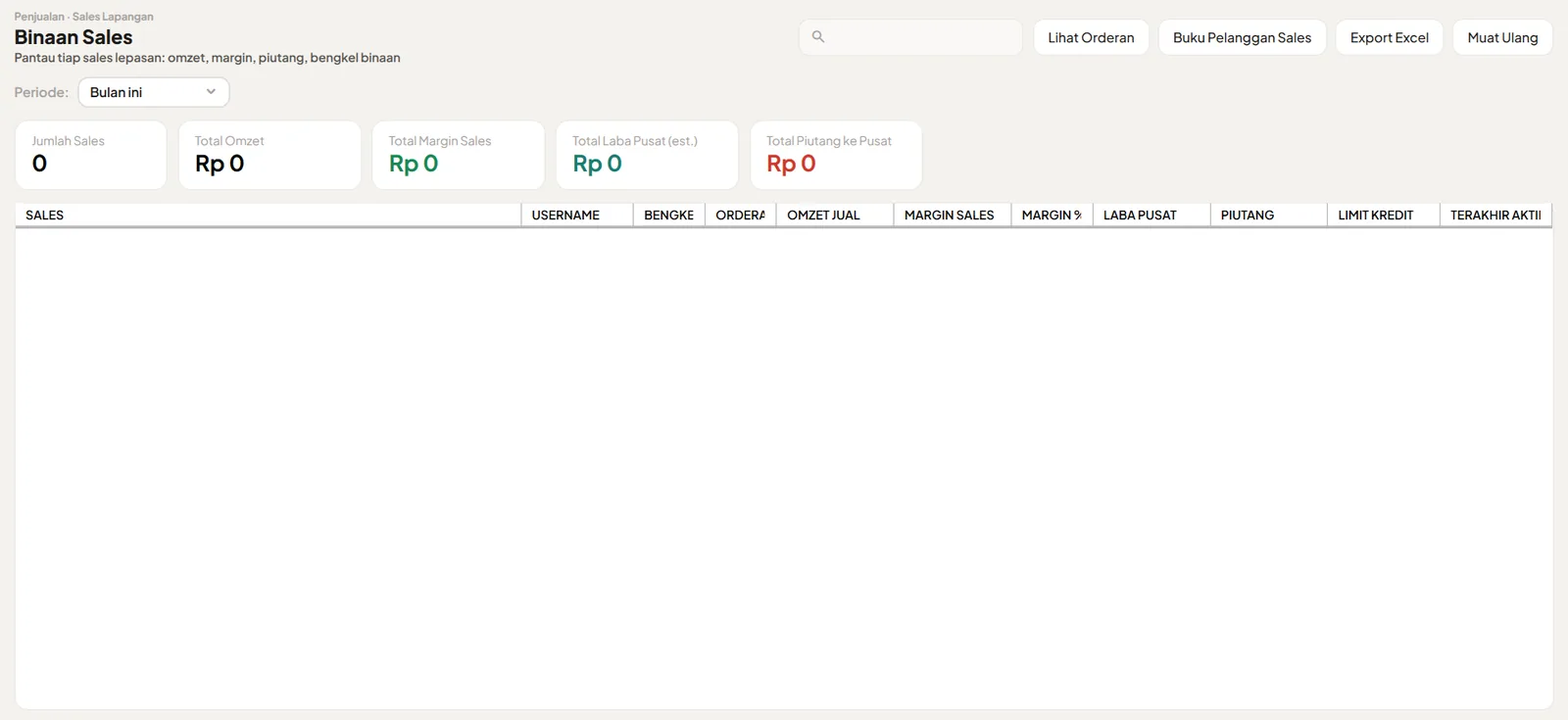Viewport: 1568px width, 720px height.
Task: Select the Jumlah Sales summary card
Action: [91, 155]
